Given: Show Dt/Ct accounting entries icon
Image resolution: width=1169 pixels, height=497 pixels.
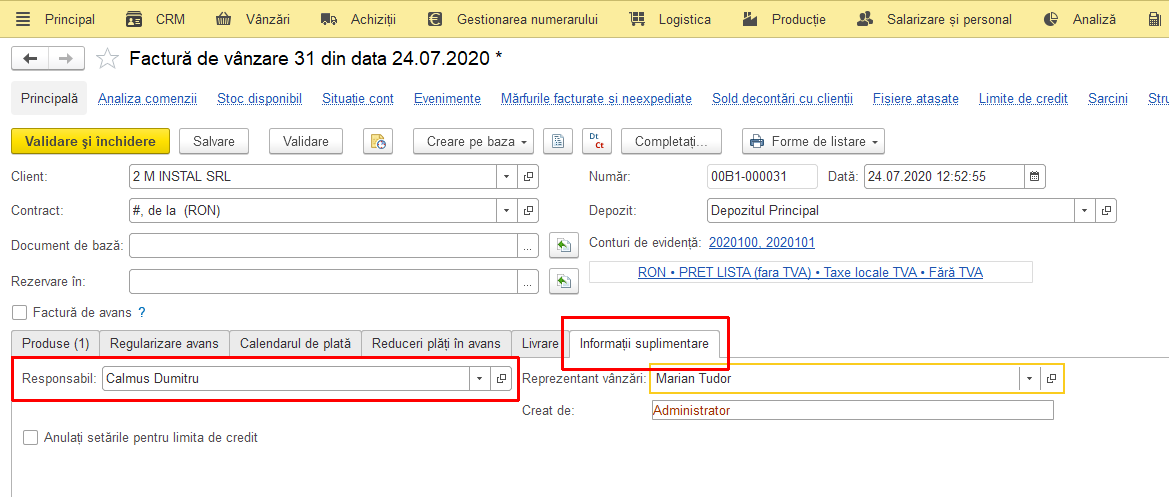Looking at the screenshot, I should 596,141.
